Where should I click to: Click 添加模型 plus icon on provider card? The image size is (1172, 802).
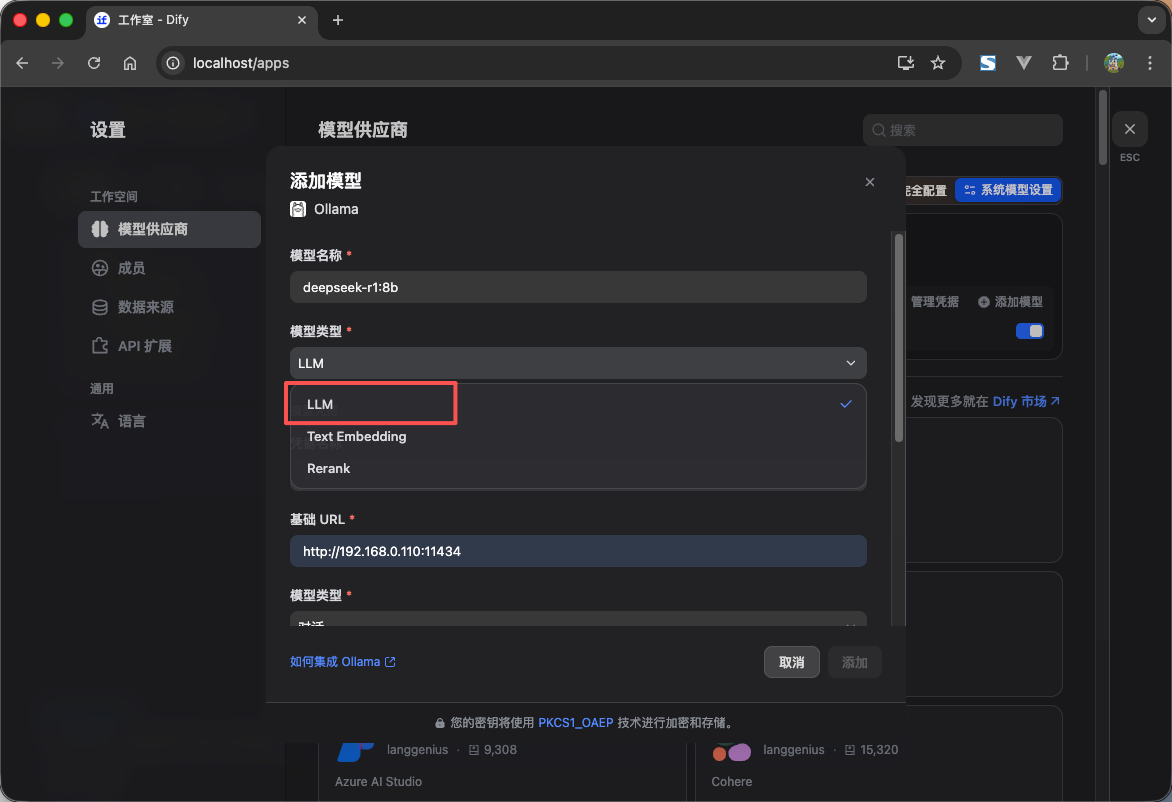point(984,302)
